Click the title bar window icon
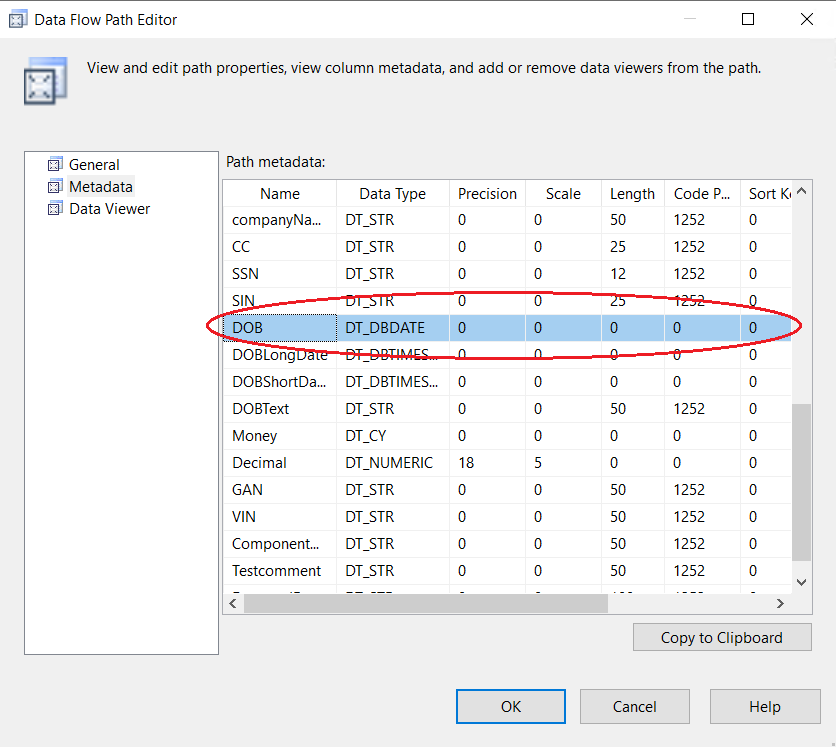 click(17, 19)
